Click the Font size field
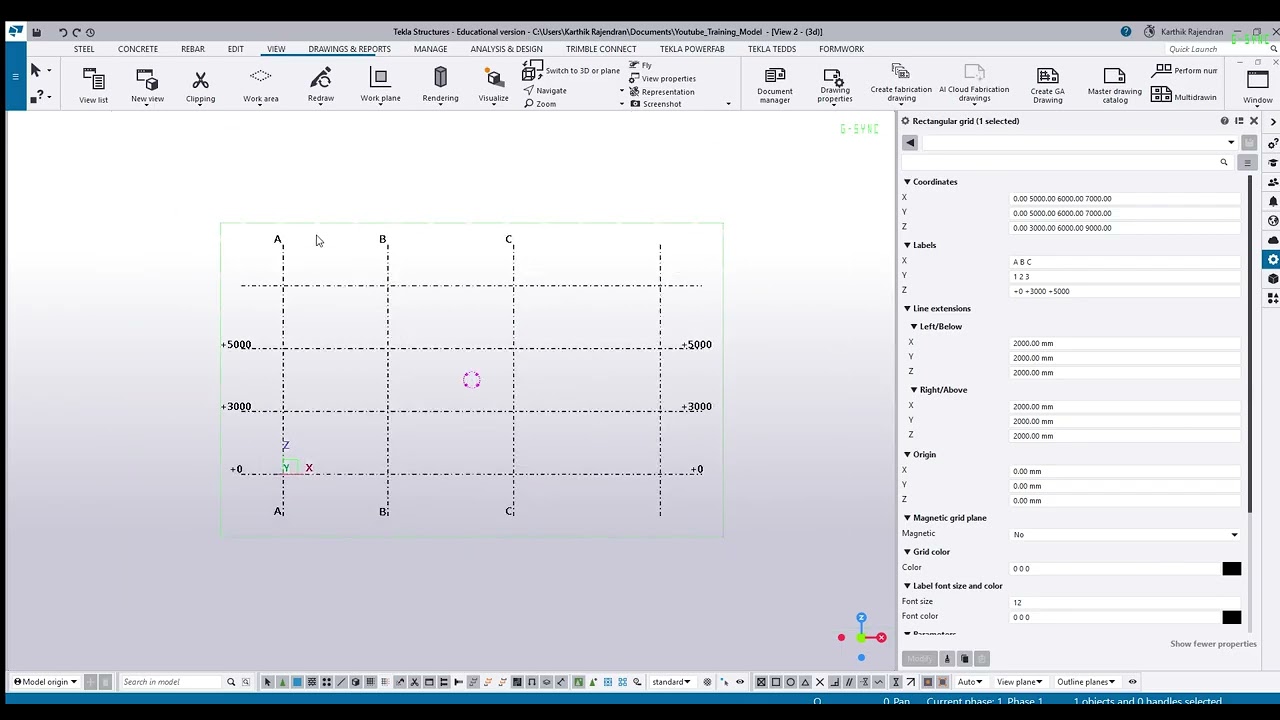This screenshot has height=720, width=1280. pos(1125,602)
